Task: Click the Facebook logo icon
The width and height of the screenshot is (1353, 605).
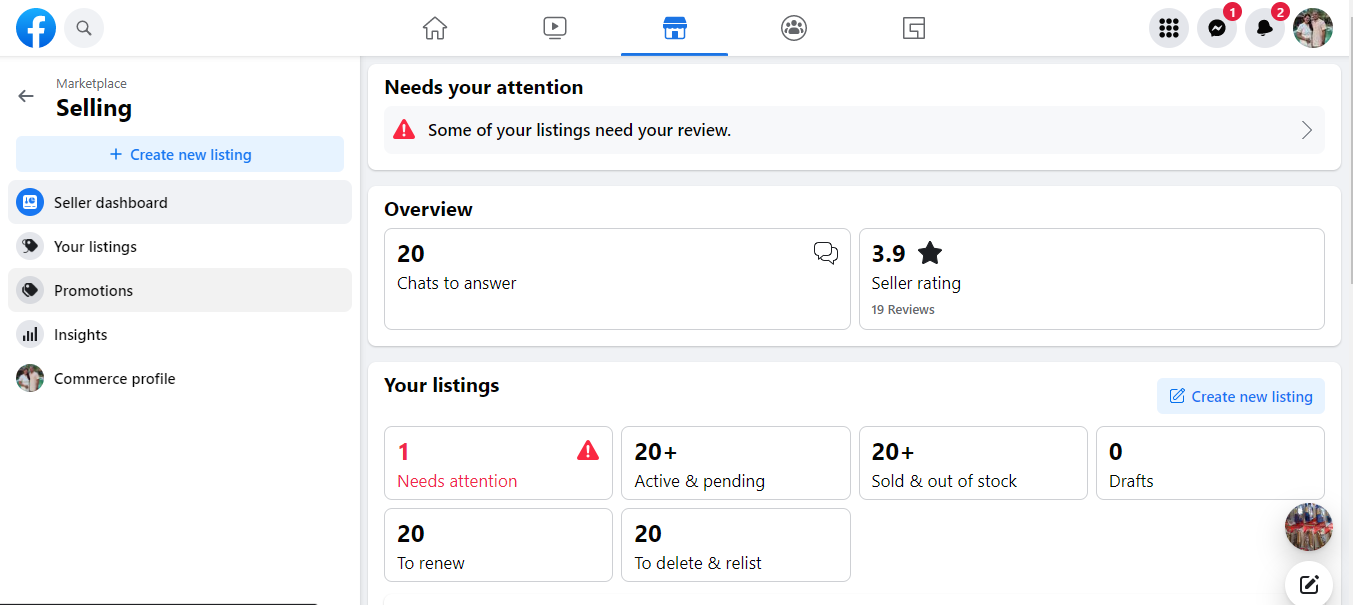Action: click(36, 28)
